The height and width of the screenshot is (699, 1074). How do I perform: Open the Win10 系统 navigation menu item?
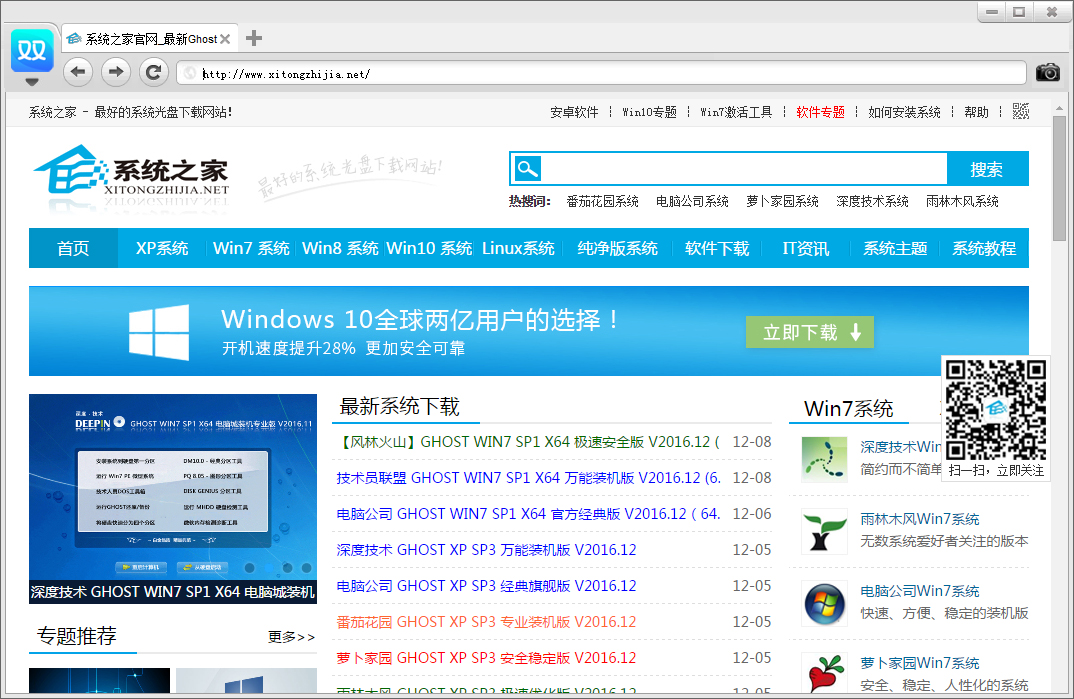pyautogui.click(x=429, y=249)
